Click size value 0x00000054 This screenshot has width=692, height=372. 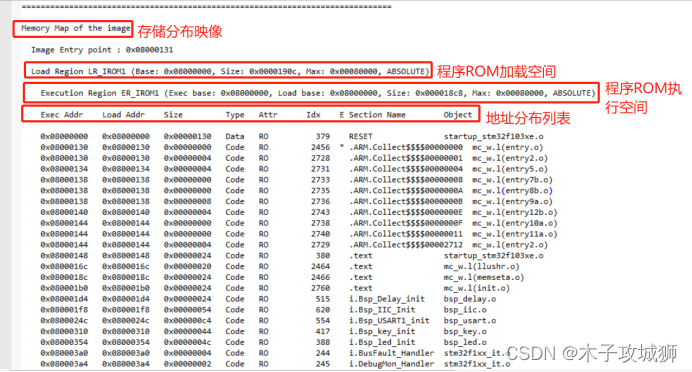[188, 310]
